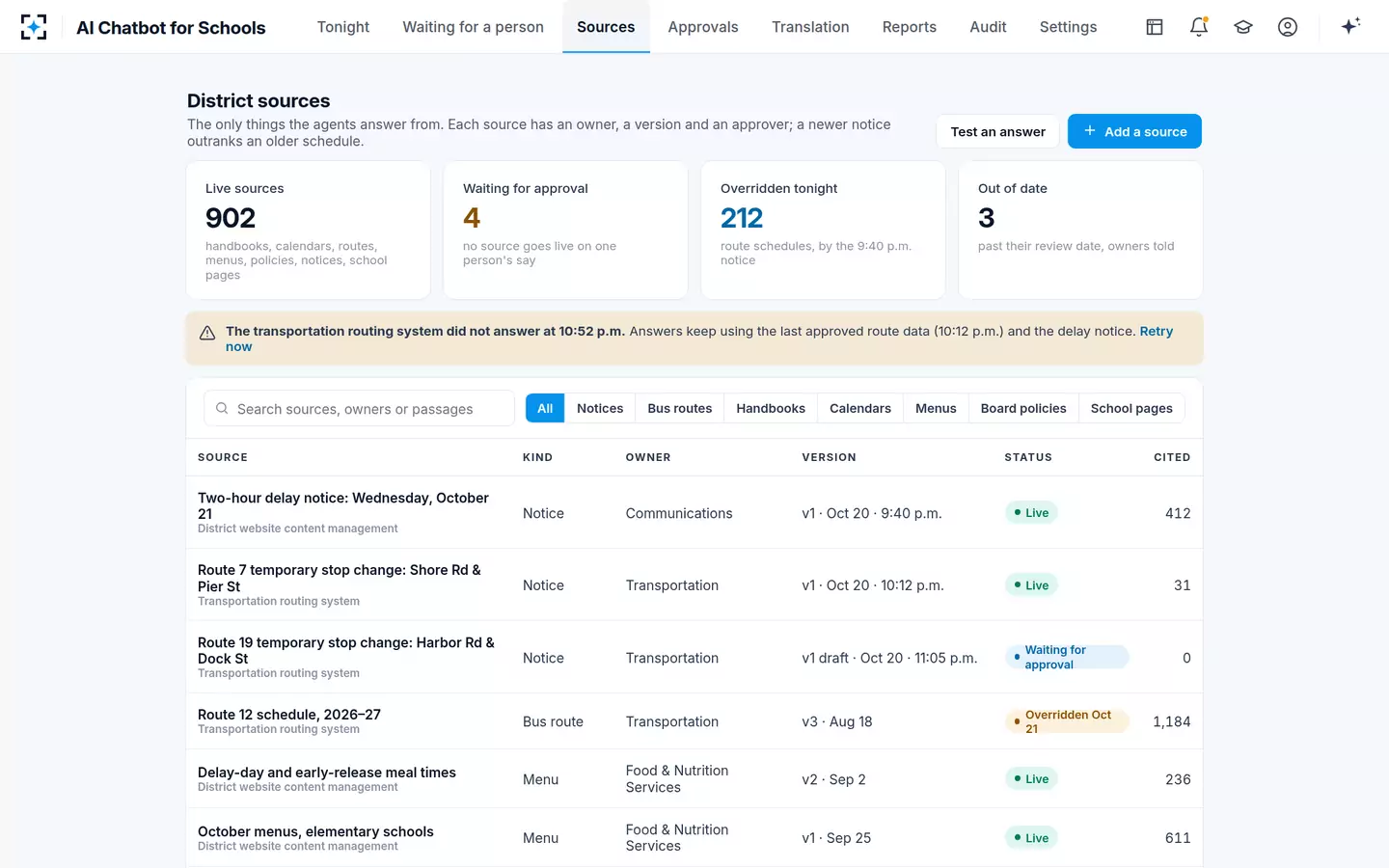Open the layout panel icon in header
The width and height of the screenshot is (1389, 868).
[x=1155, y=27]
